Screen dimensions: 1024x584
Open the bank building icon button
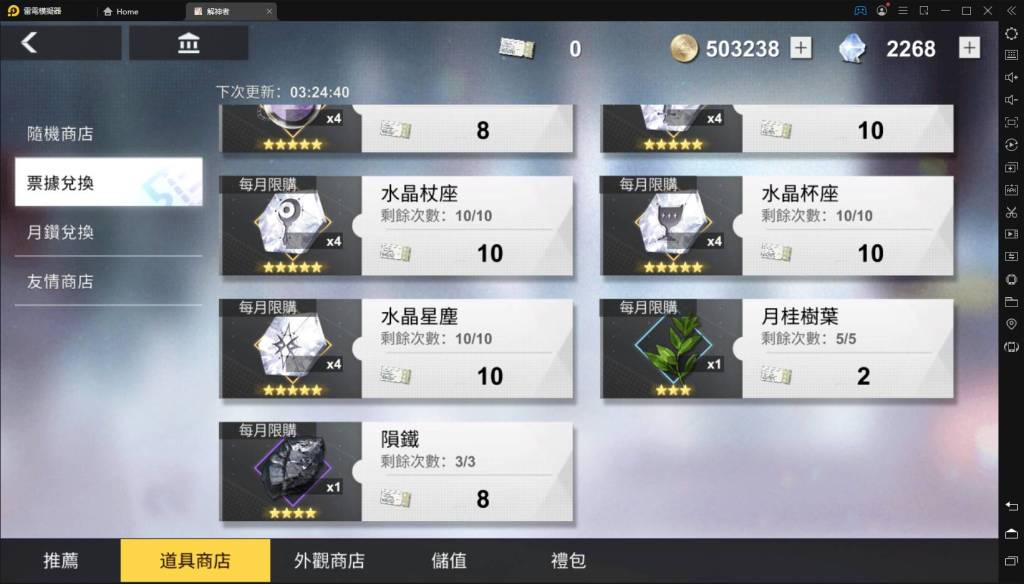188,43
